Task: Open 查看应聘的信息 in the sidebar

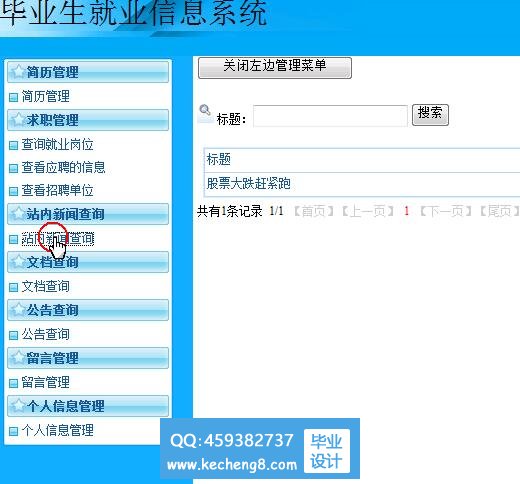Action: 63,167
